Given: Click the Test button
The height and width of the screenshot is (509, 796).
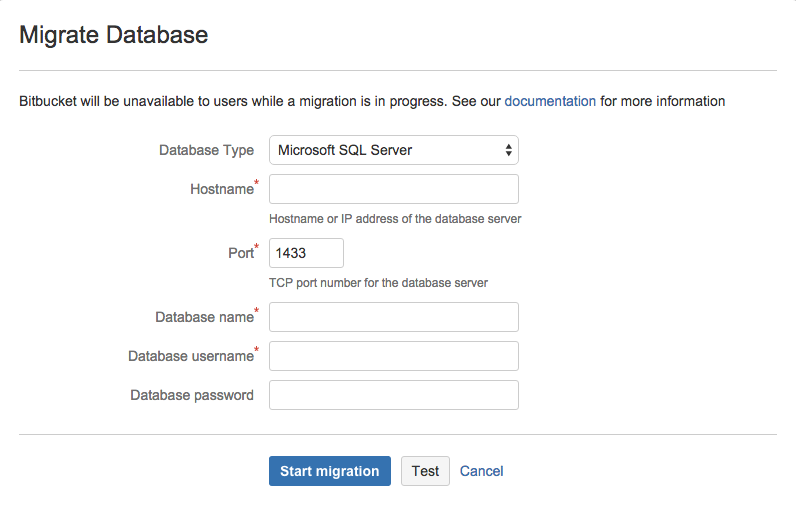Looking at the screenshot, I should coord(425,471).
